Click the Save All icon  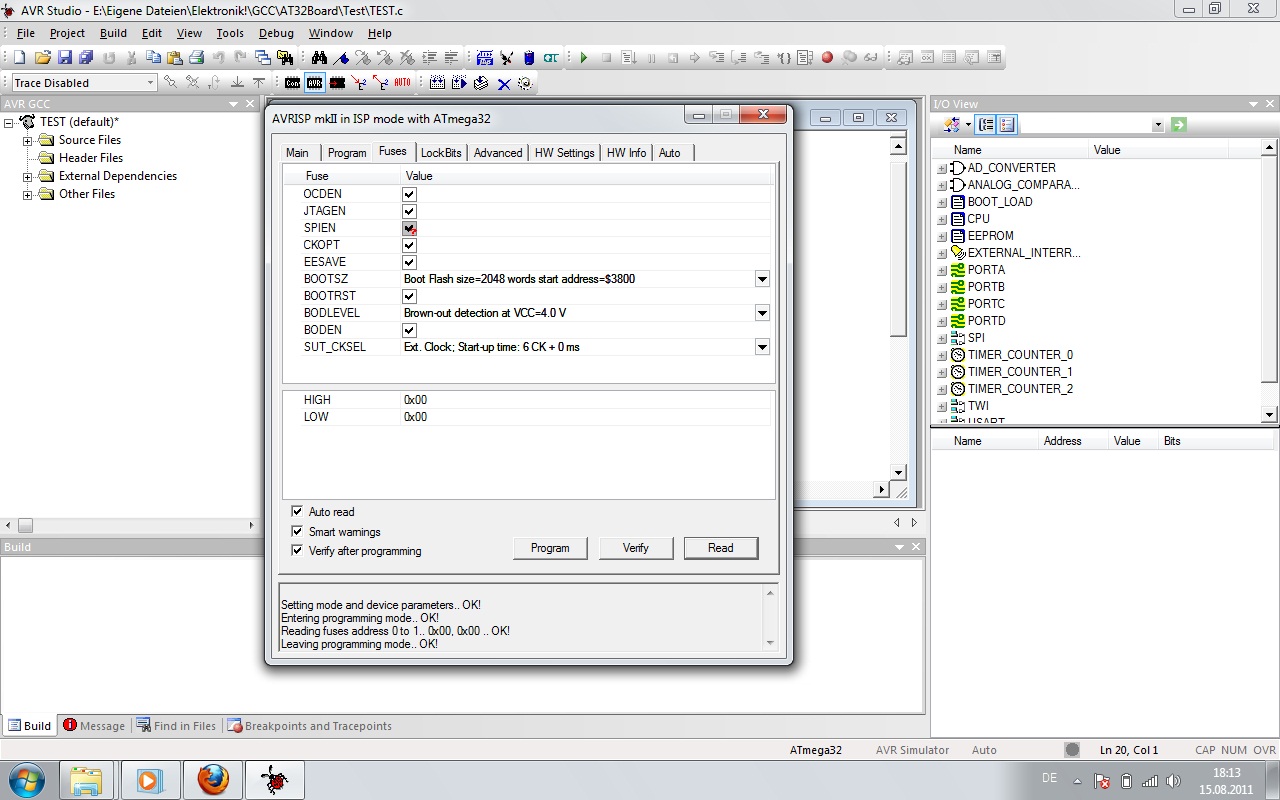tap(86, 58)
